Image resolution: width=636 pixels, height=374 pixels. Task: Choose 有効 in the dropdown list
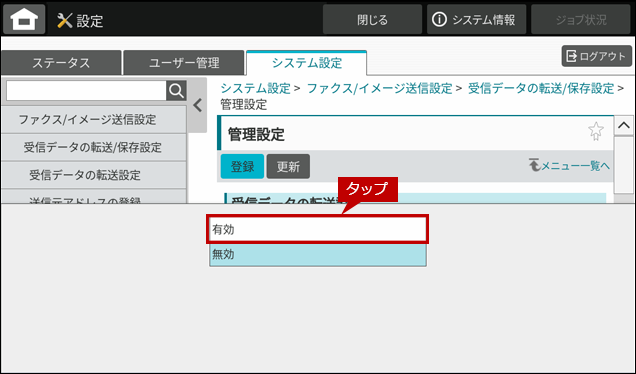[317, 229]
